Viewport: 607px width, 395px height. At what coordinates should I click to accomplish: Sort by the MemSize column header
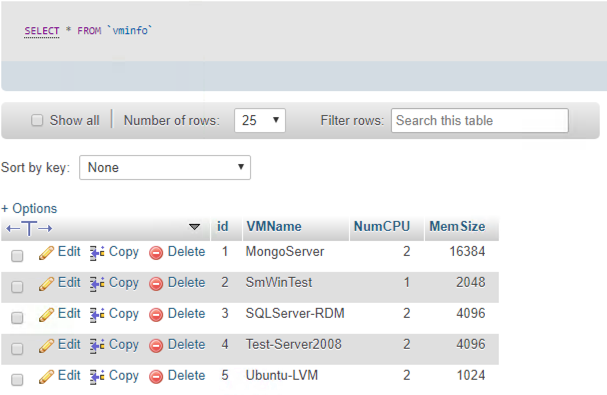457,226
